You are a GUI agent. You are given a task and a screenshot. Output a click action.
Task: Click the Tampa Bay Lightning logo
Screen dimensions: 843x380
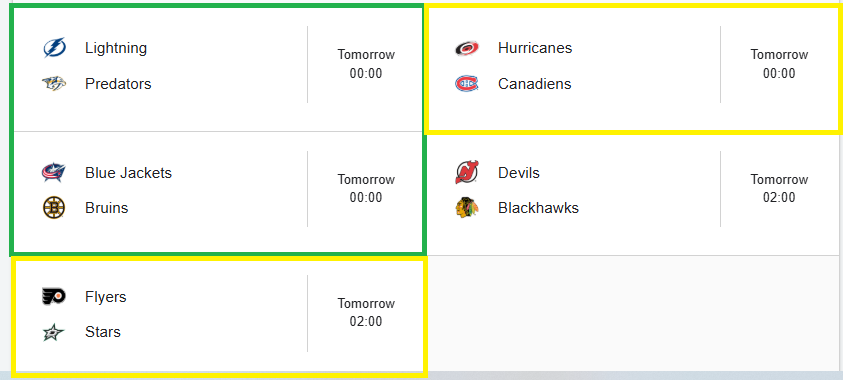click(x=54, y=48)
